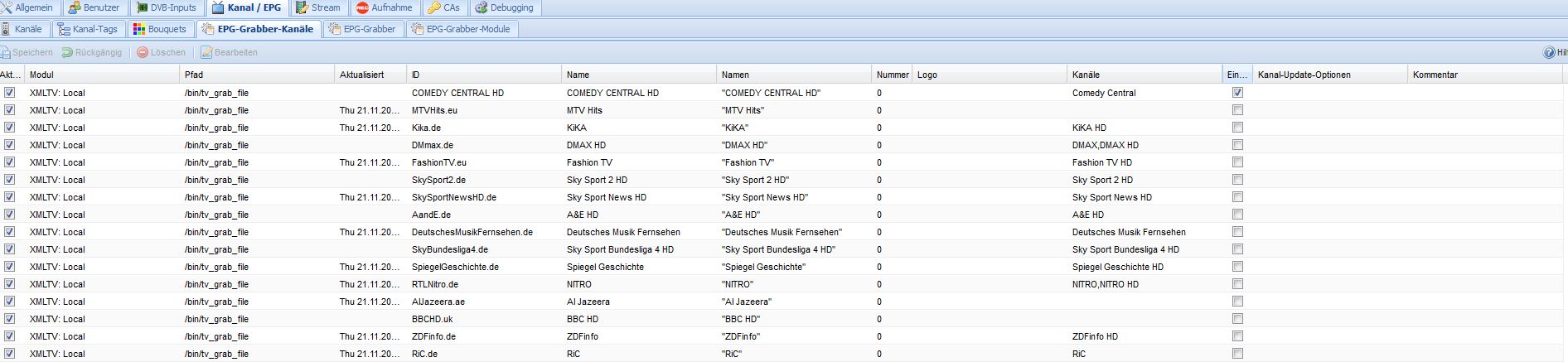Open the EPG-Grabber sub-tab
Image resolution: width=1568 pixels, height=362 pixels.
(x=363, y=29)
